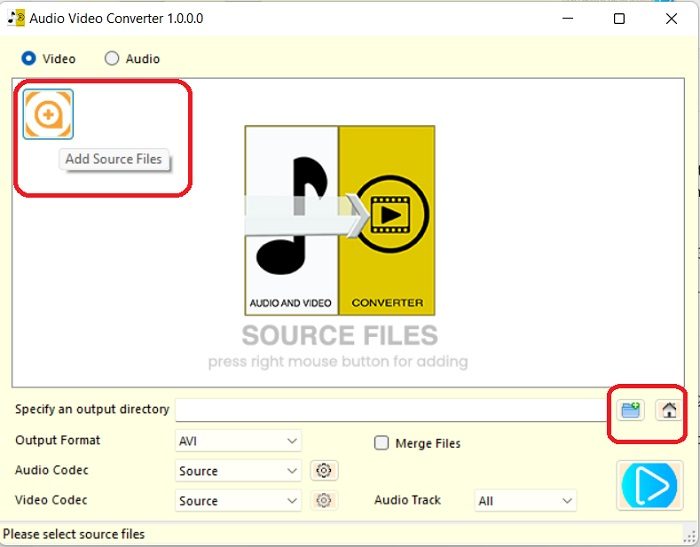Minimize the Audio Video Converter window

tap(567, 18)
